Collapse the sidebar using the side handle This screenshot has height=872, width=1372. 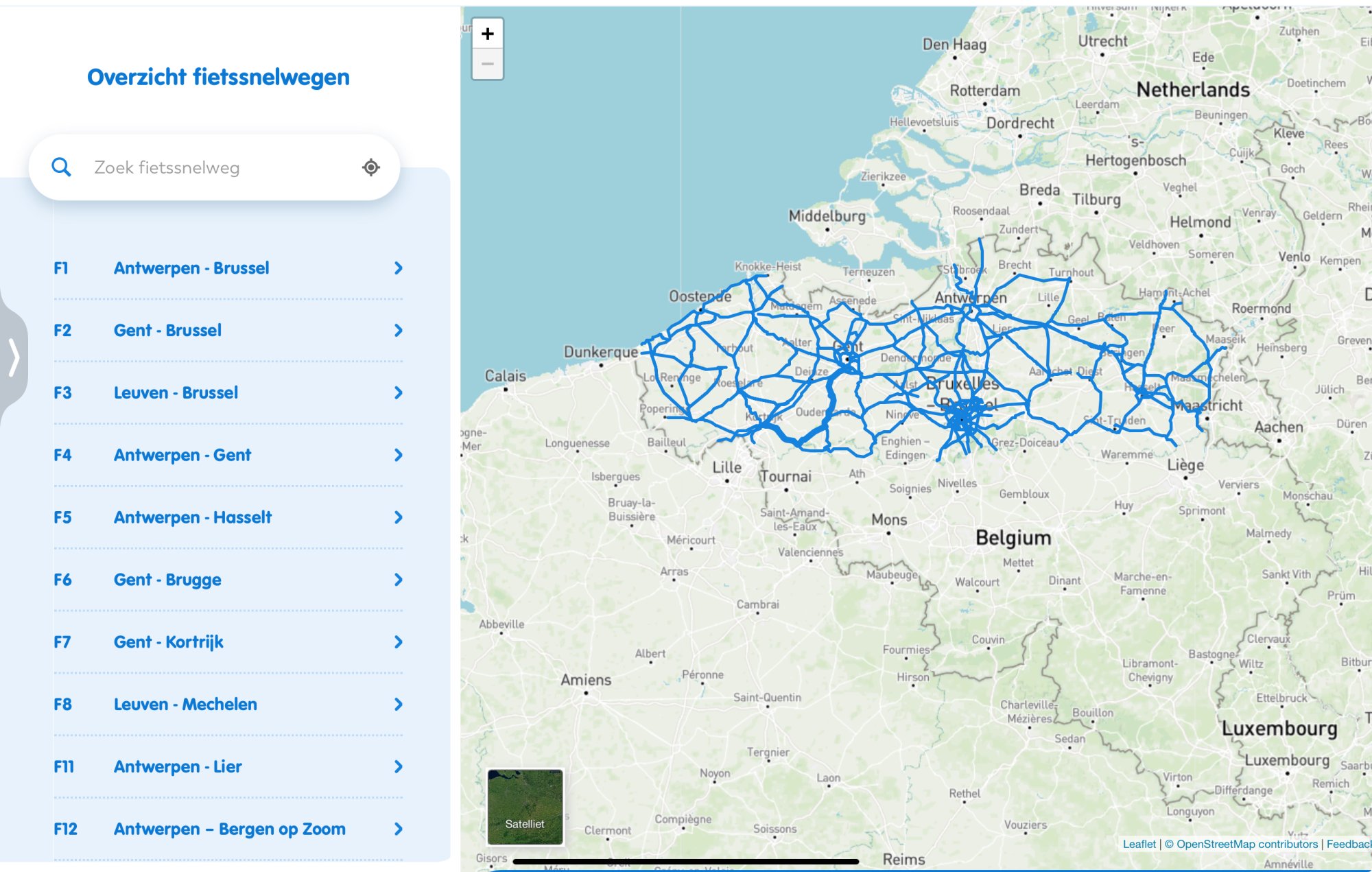(14, 357)
